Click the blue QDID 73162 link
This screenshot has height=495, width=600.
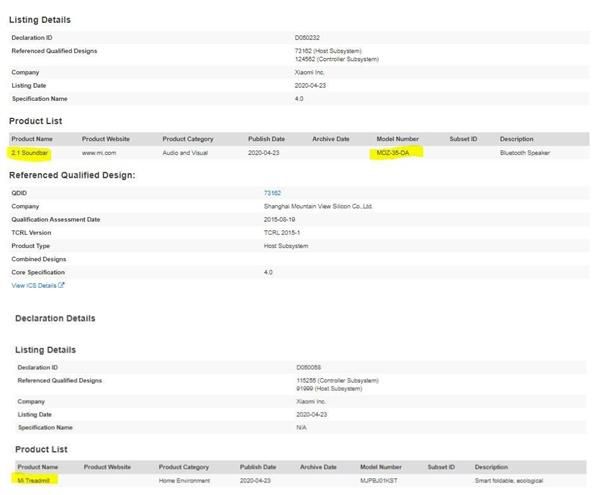coord(272,192)
